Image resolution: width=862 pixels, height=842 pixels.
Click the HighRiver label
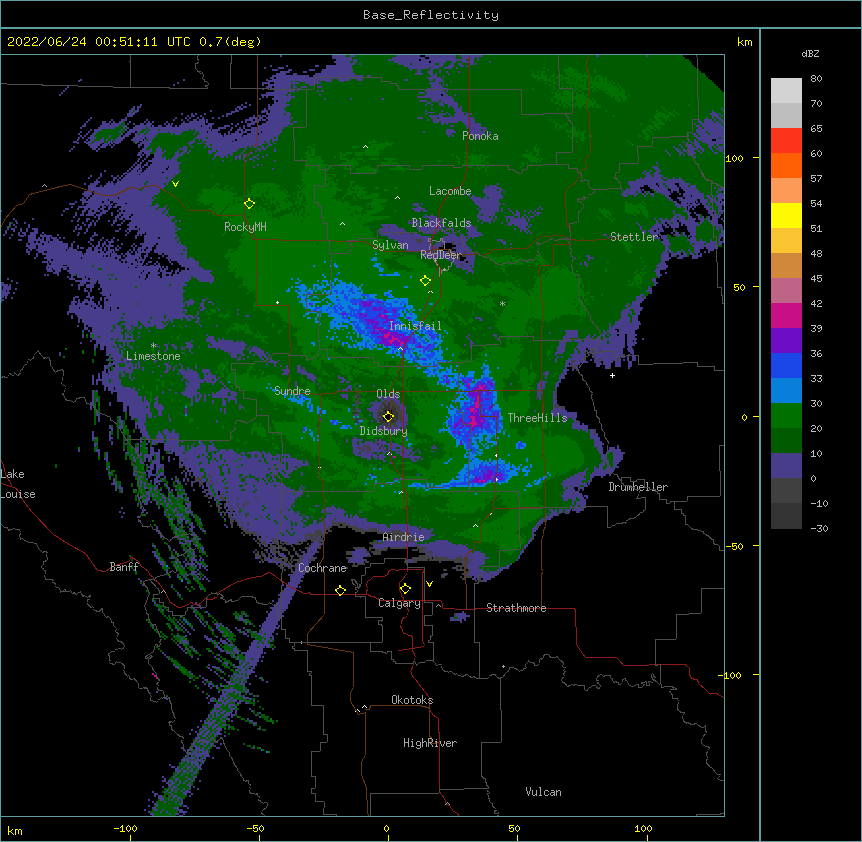tap(430, 743)
